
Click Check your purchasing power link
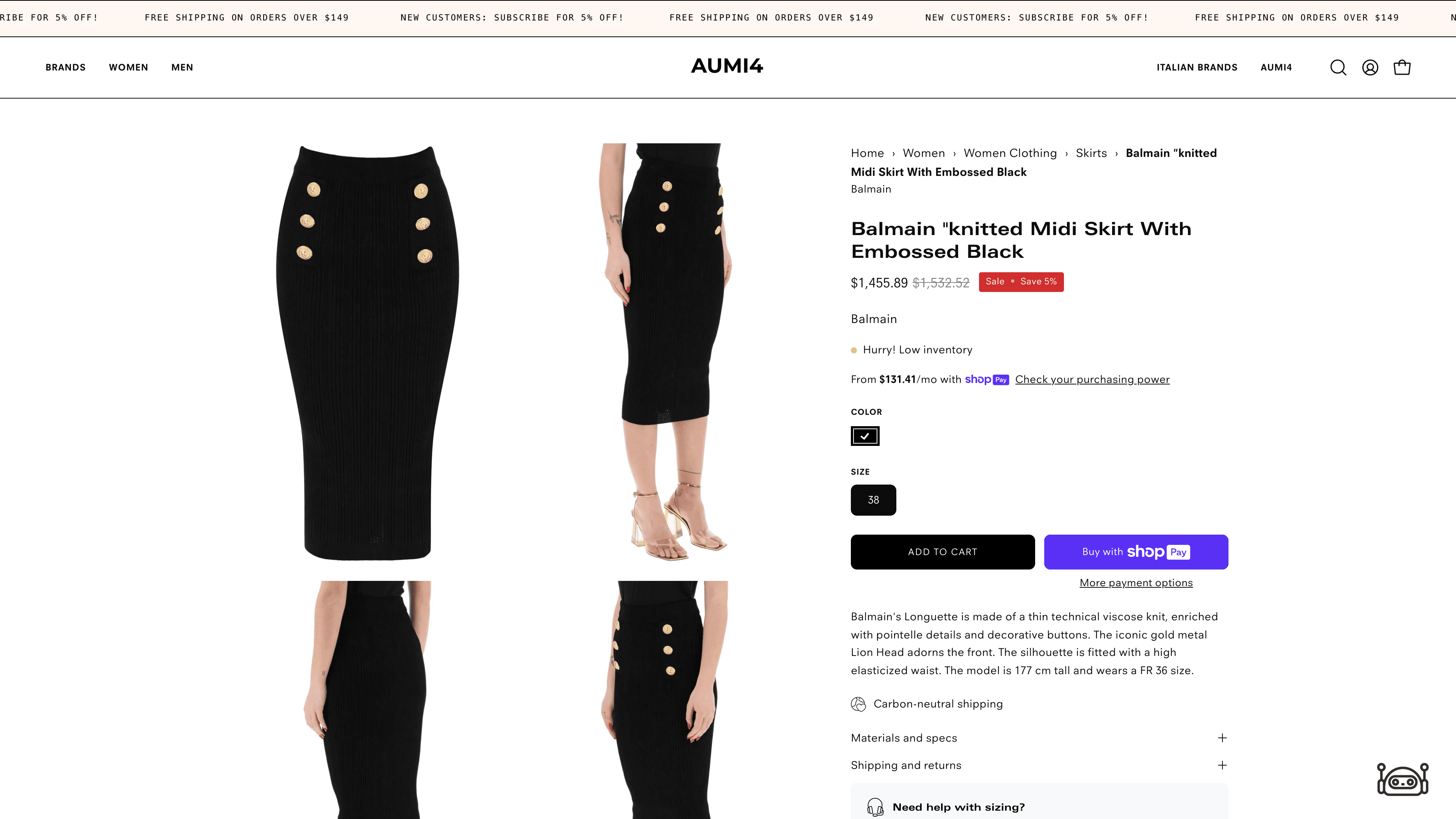point(1092,379)
